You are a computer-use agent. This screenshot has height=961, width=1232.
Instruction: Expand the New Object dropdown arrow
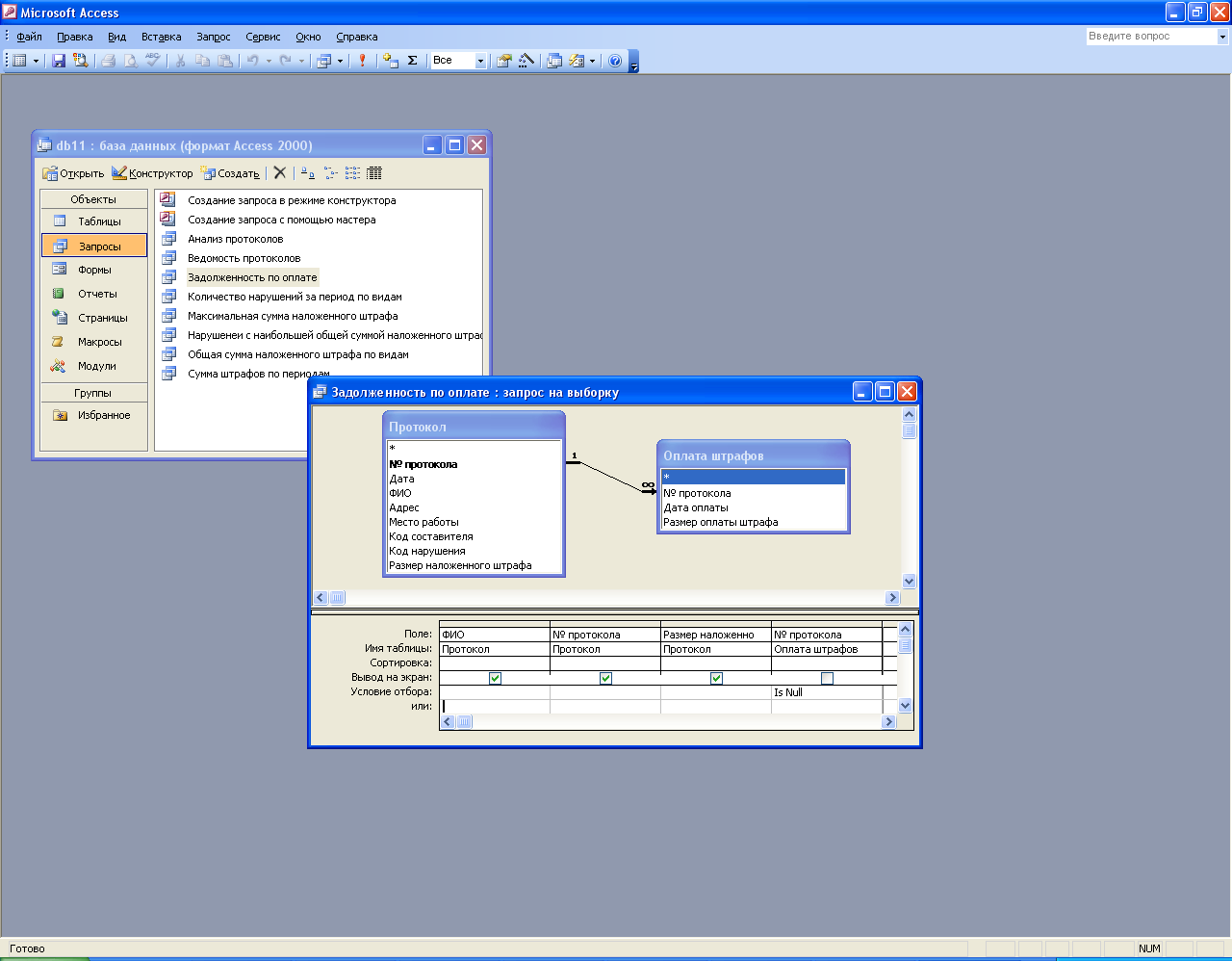click(x=592, y=61)
